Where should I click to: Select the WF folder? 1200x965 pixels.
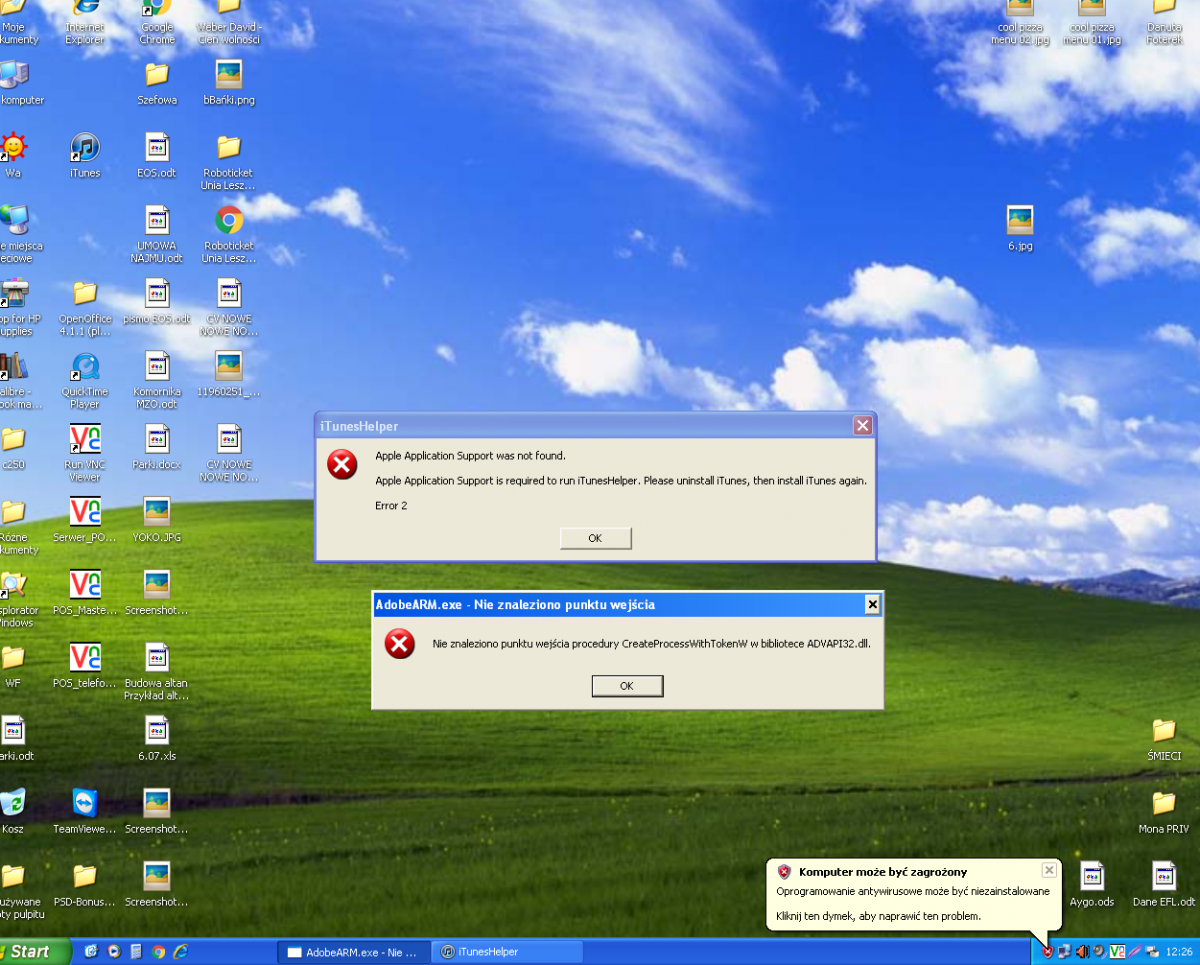coord(13,666)
